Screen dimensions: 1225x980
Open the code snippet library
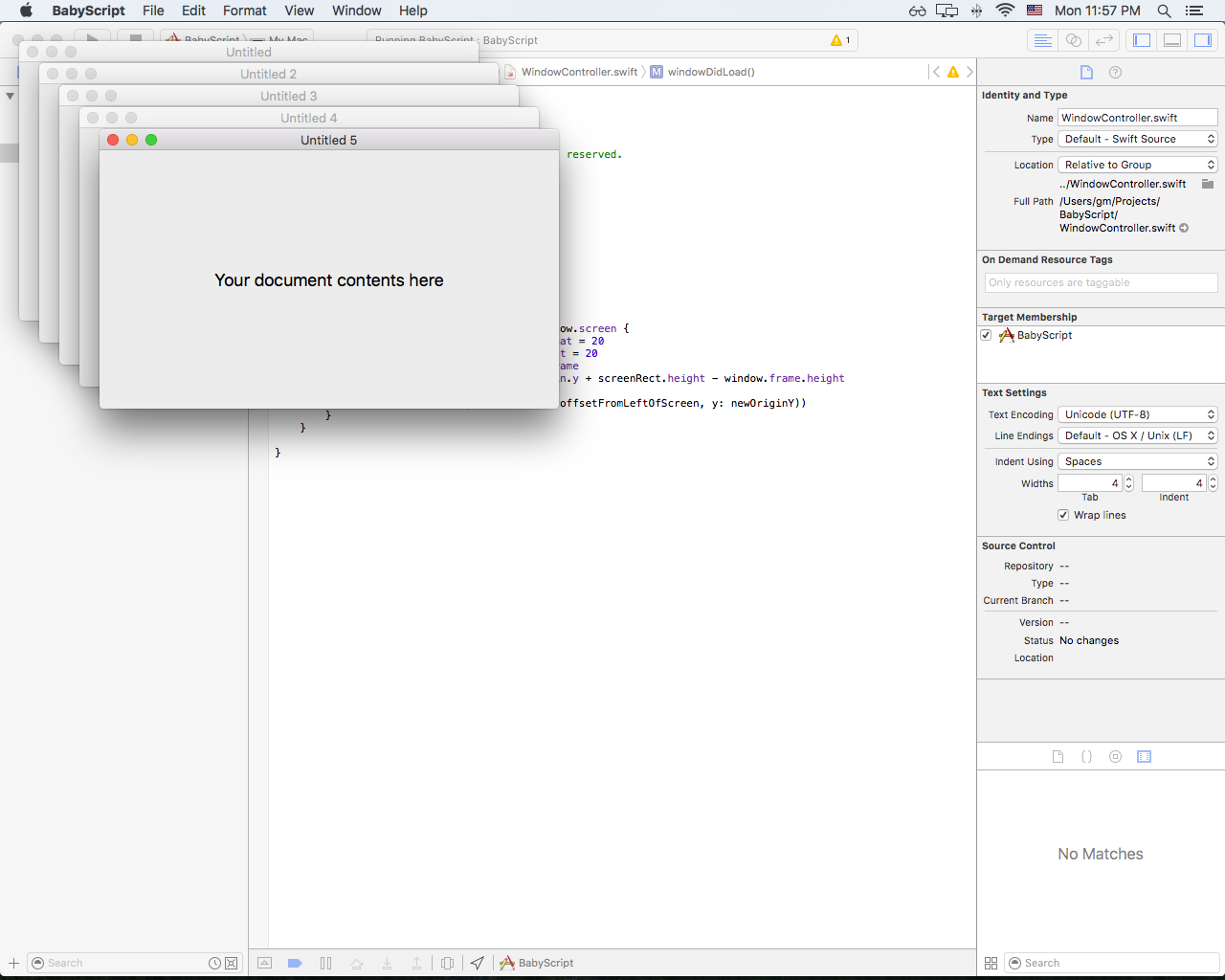pyautogui.click(x=1086, y=757)
